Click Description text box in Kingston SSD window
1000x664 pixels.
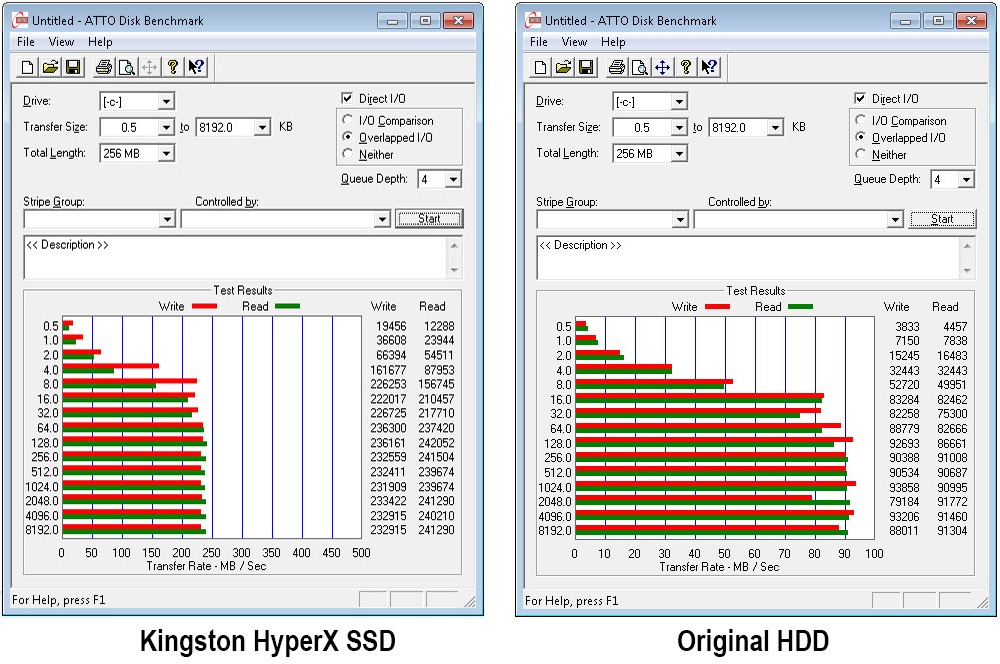[235, 257]
